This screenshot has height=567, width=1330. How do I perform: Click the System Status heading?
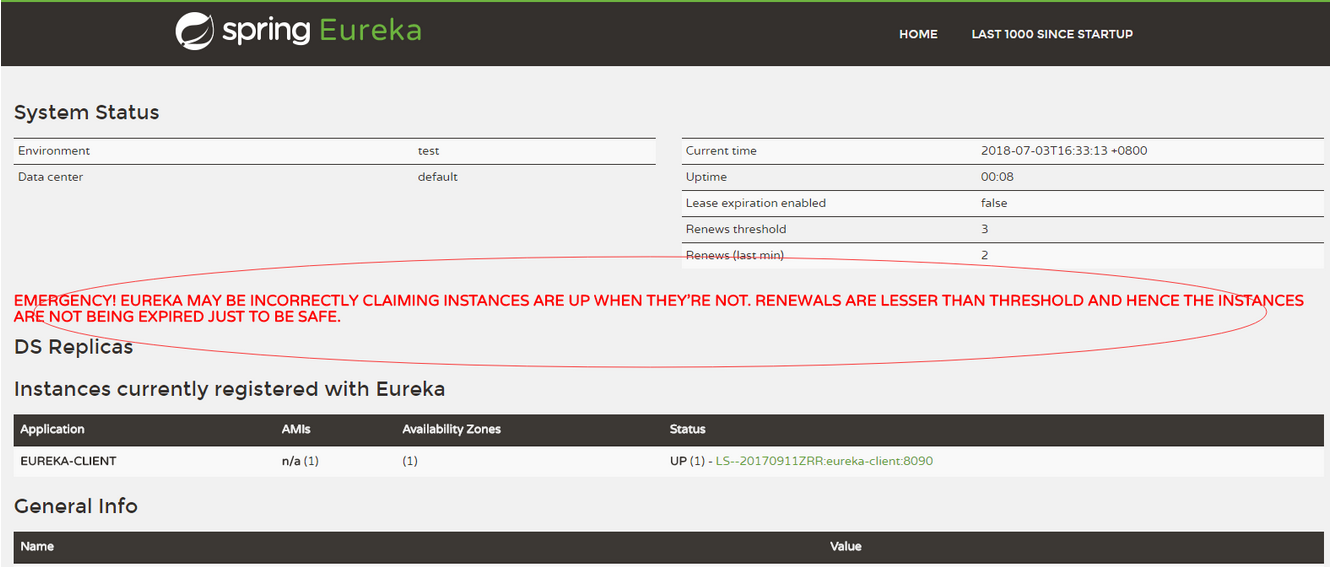point(87,112)
